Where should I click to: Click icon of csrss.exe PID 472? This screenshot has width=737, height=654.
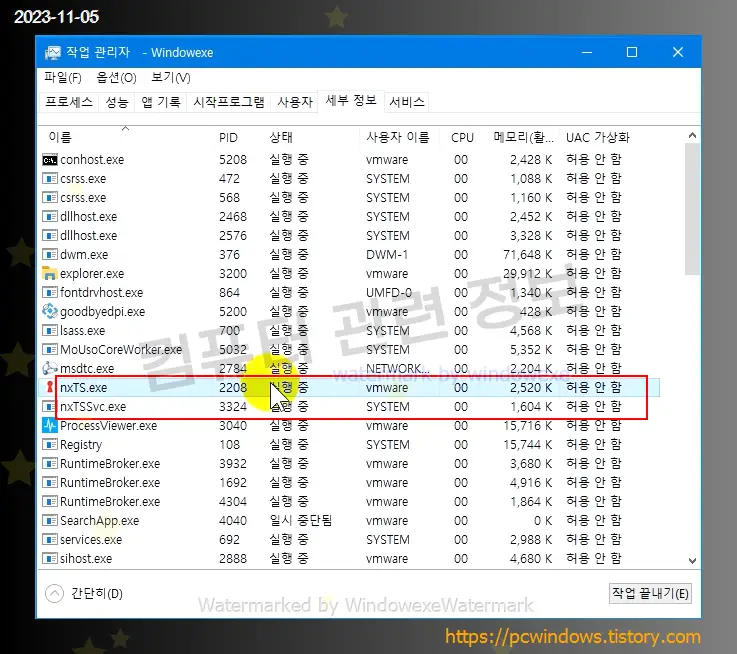tap(50, 179)
